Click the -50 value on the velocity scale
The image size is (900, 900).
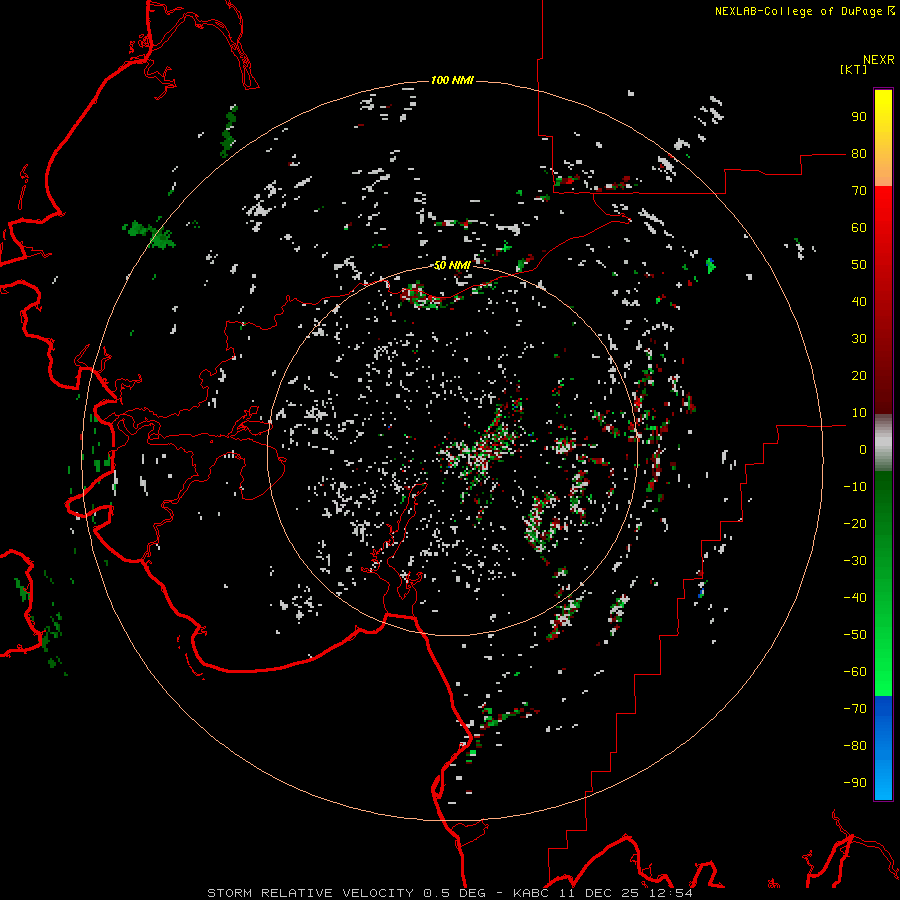(x=855, y=635)
